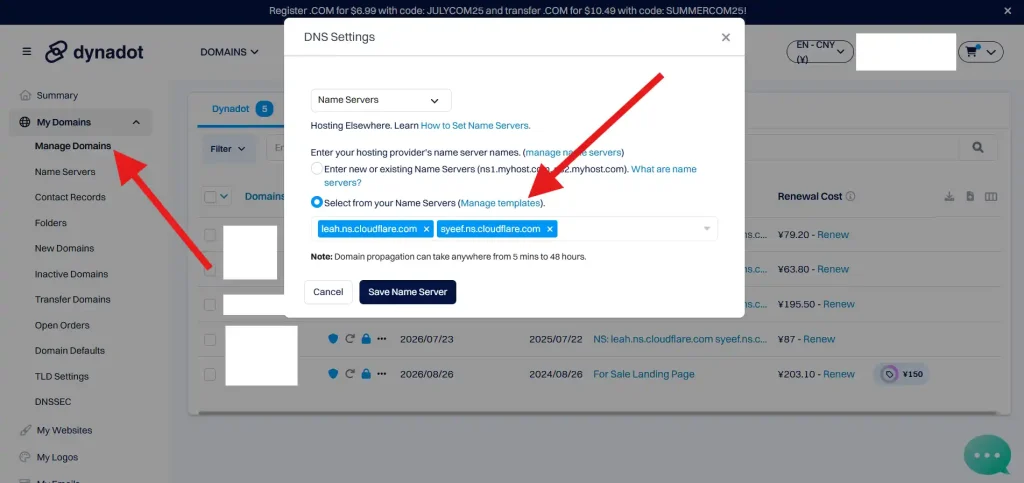Dismiss the promo banner

(1007, 11)
